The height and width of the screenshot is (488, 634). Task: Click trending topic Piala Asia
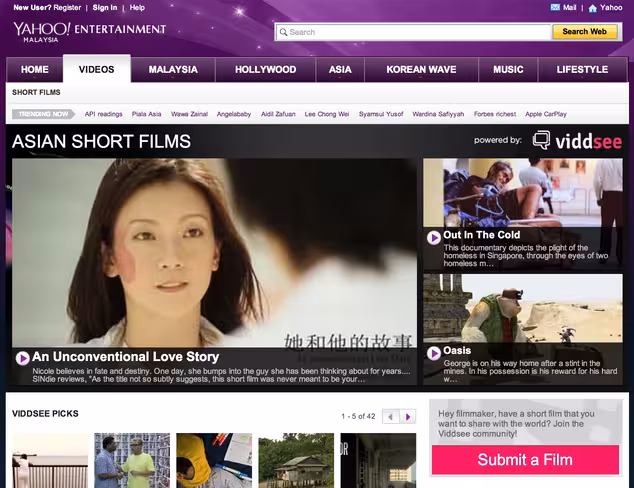[146, 114]
